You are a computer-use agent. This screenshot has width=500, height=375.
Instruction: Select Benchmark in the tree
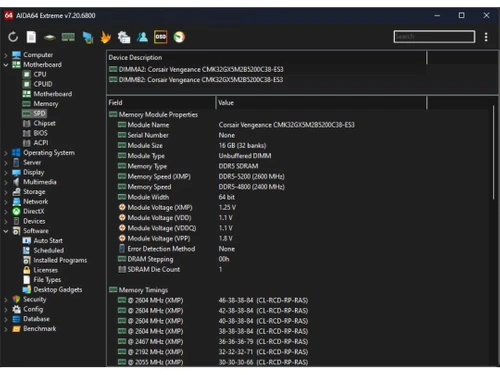click(40, 329)
